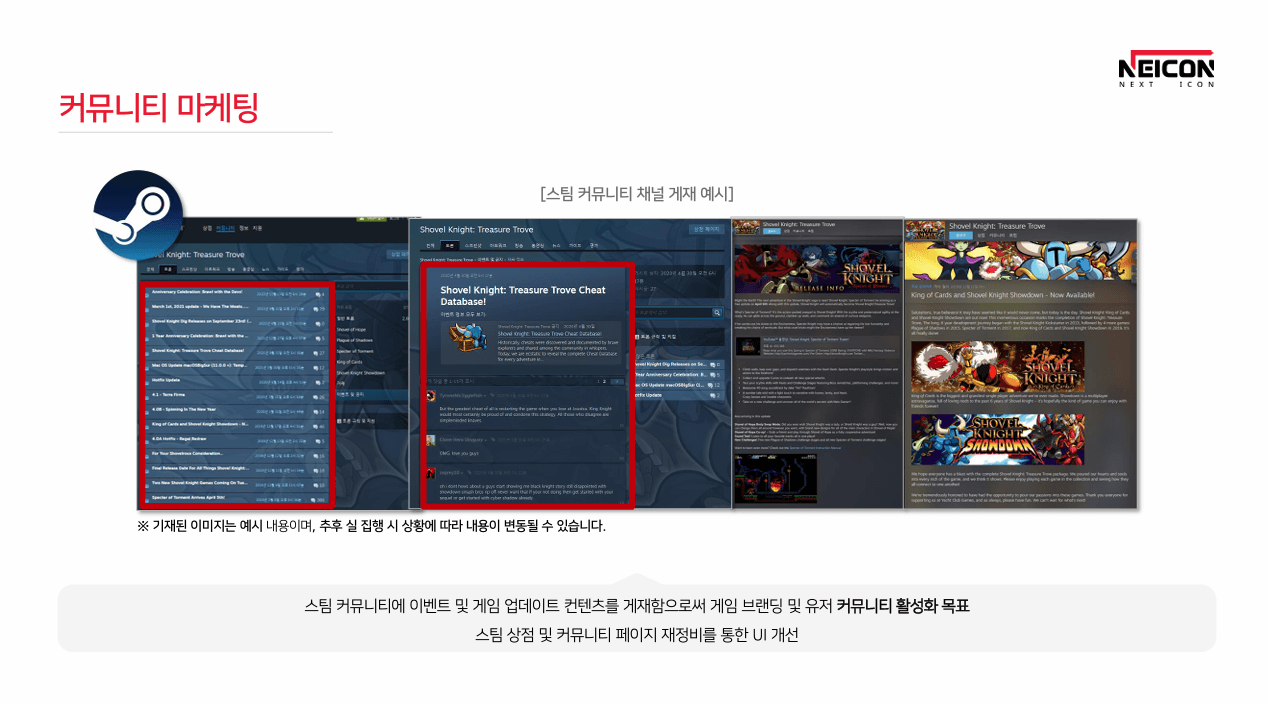Screen dimensions: 1269x705
Task: Select 'Specter of Torment' subforum in sidebar
Action: (354, 351)
